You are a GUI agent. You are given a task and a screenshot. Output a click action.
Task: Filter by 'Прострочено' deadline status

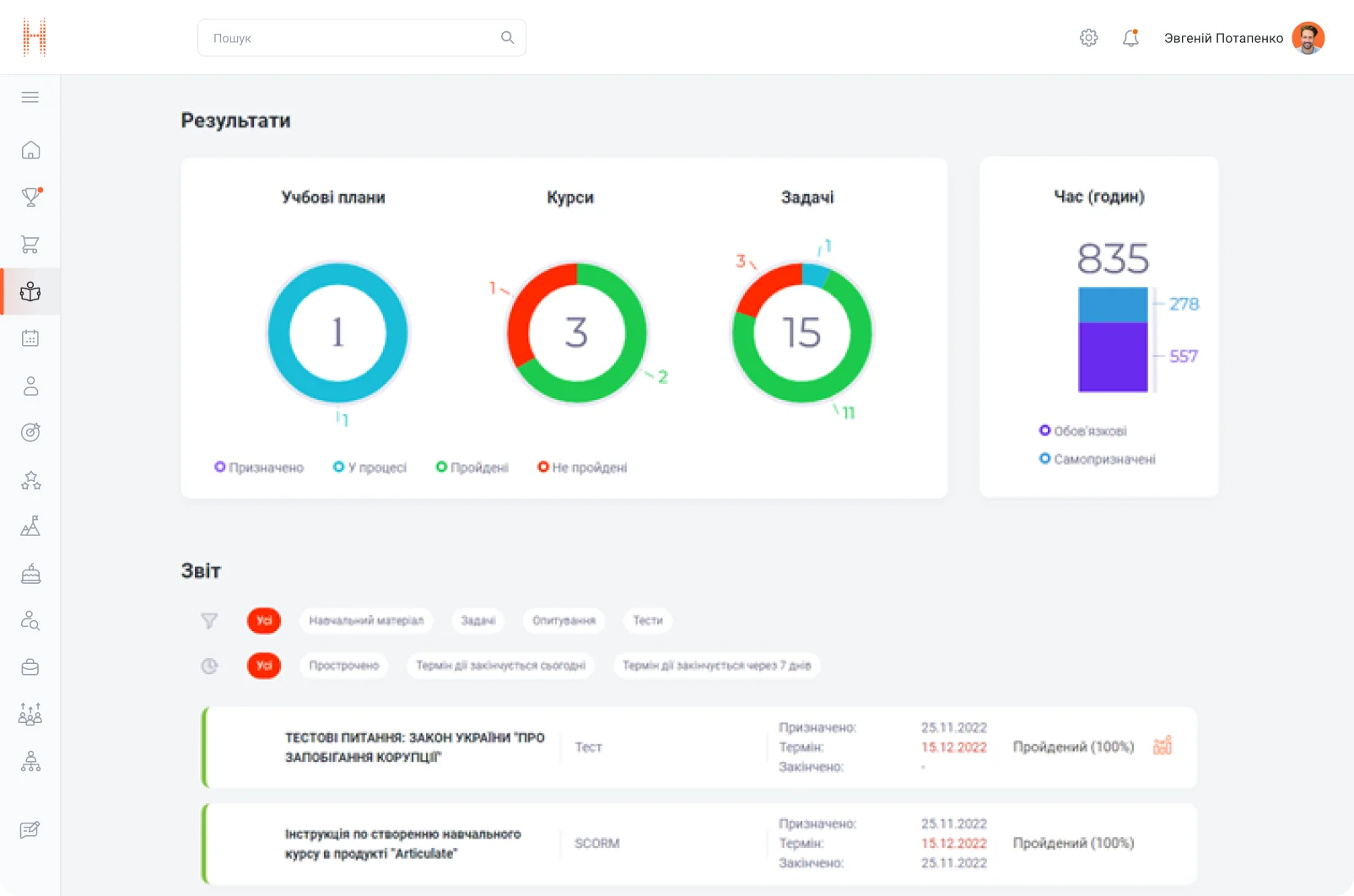coord(343,666)
